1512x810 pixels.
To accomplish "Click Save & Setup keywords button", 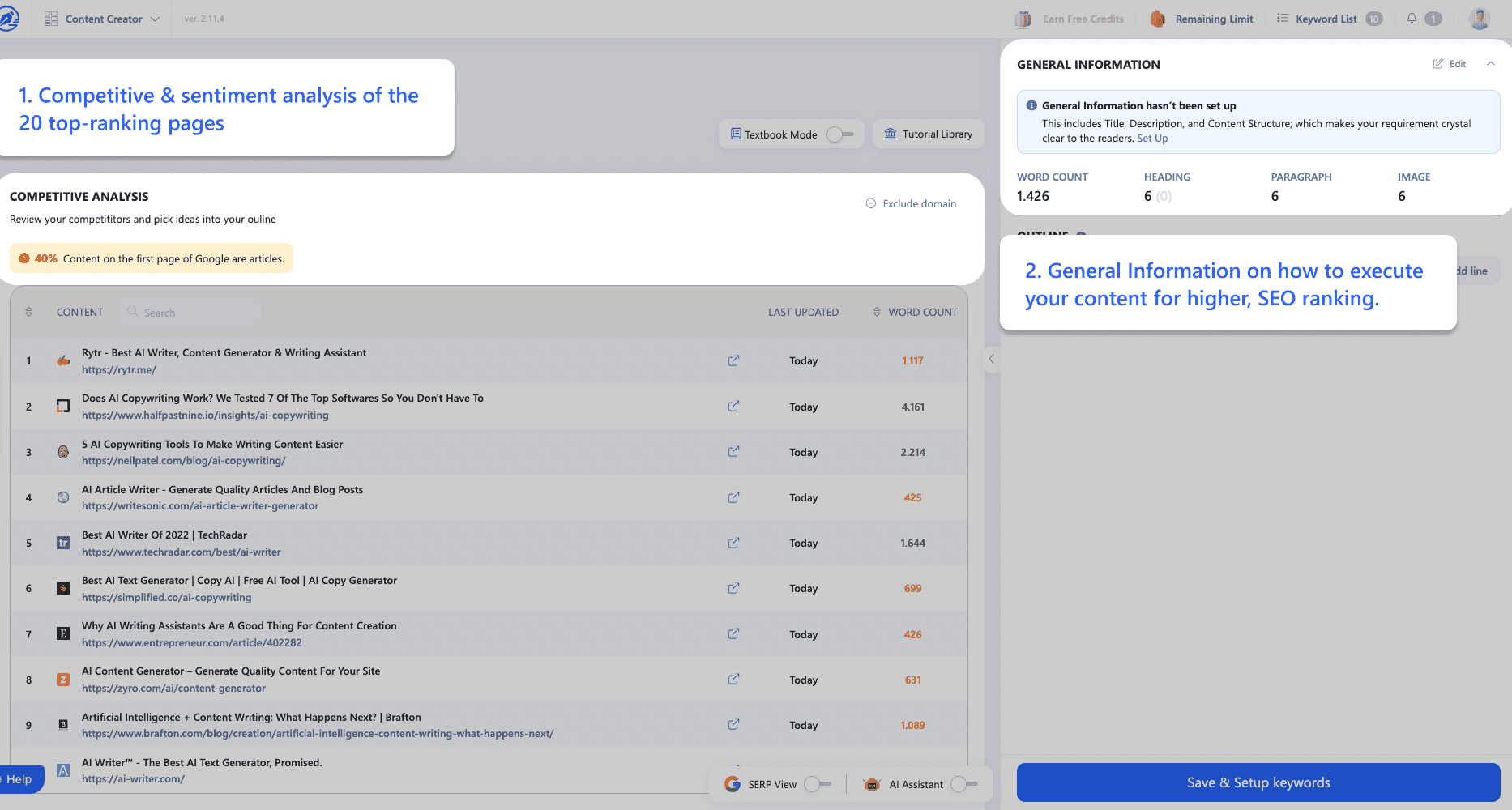I will point(1258,782).
